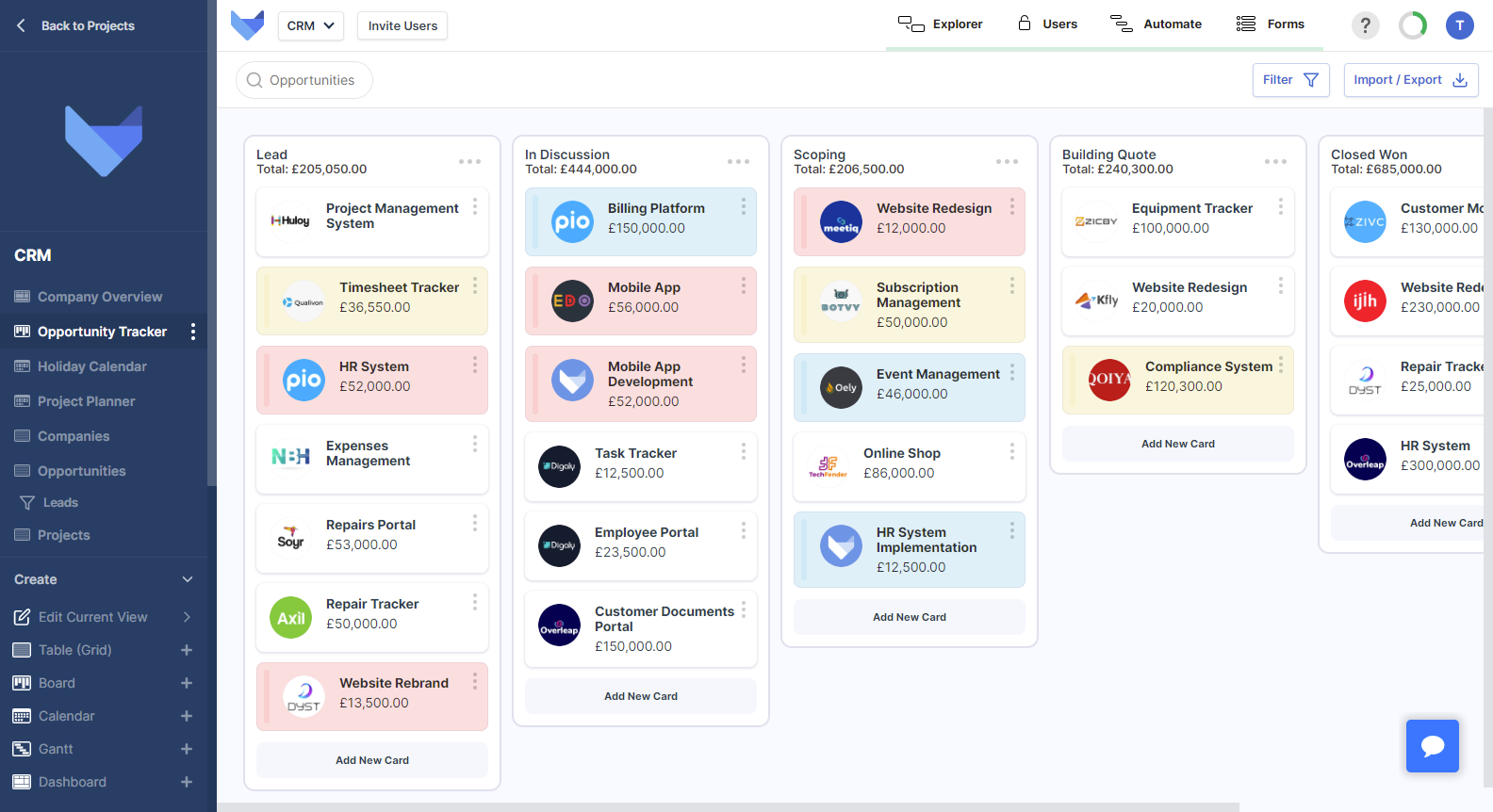Open Timesheet Tracker card options

point(475,285)
